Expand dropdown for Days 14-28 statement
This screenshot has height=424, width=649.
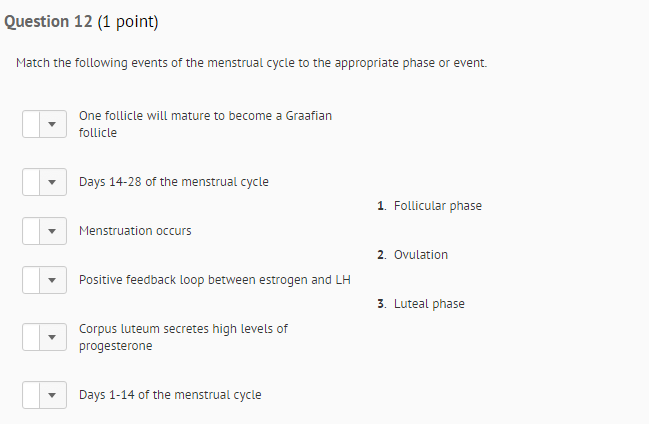(x=45, y=182)
